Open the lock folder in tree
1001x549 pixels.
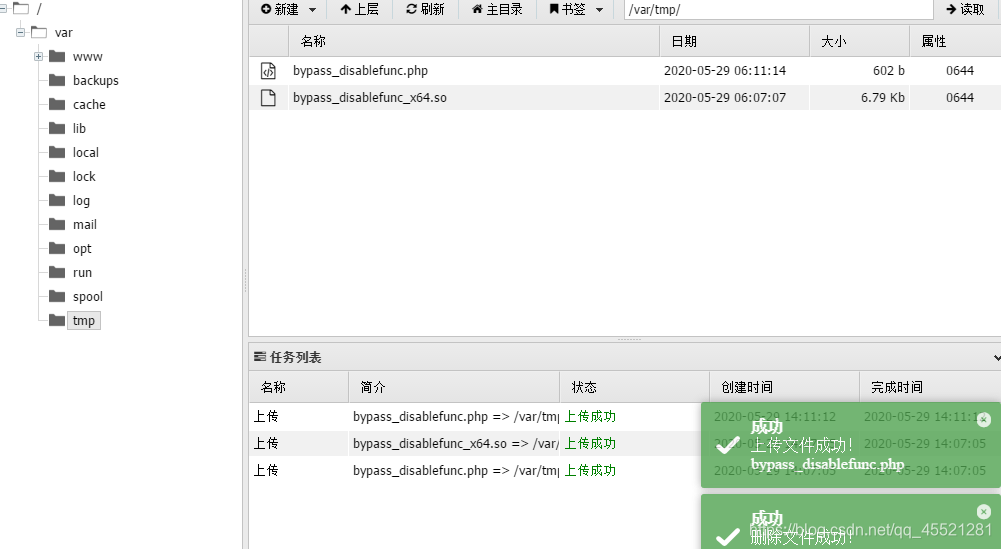pyautogui.click(x=84, y=176)
